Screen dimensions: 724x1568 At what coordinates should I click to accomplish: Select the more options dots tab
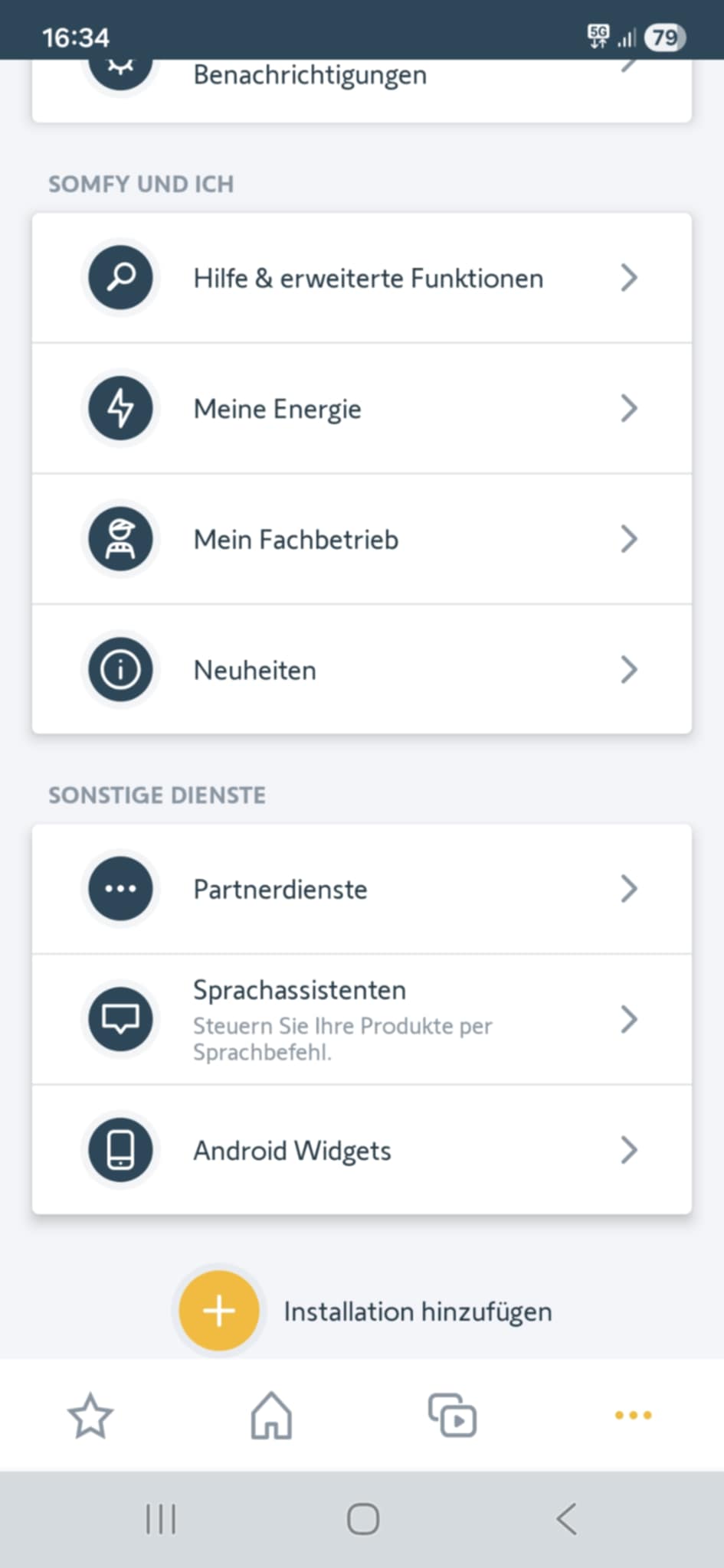[633, 1415]
